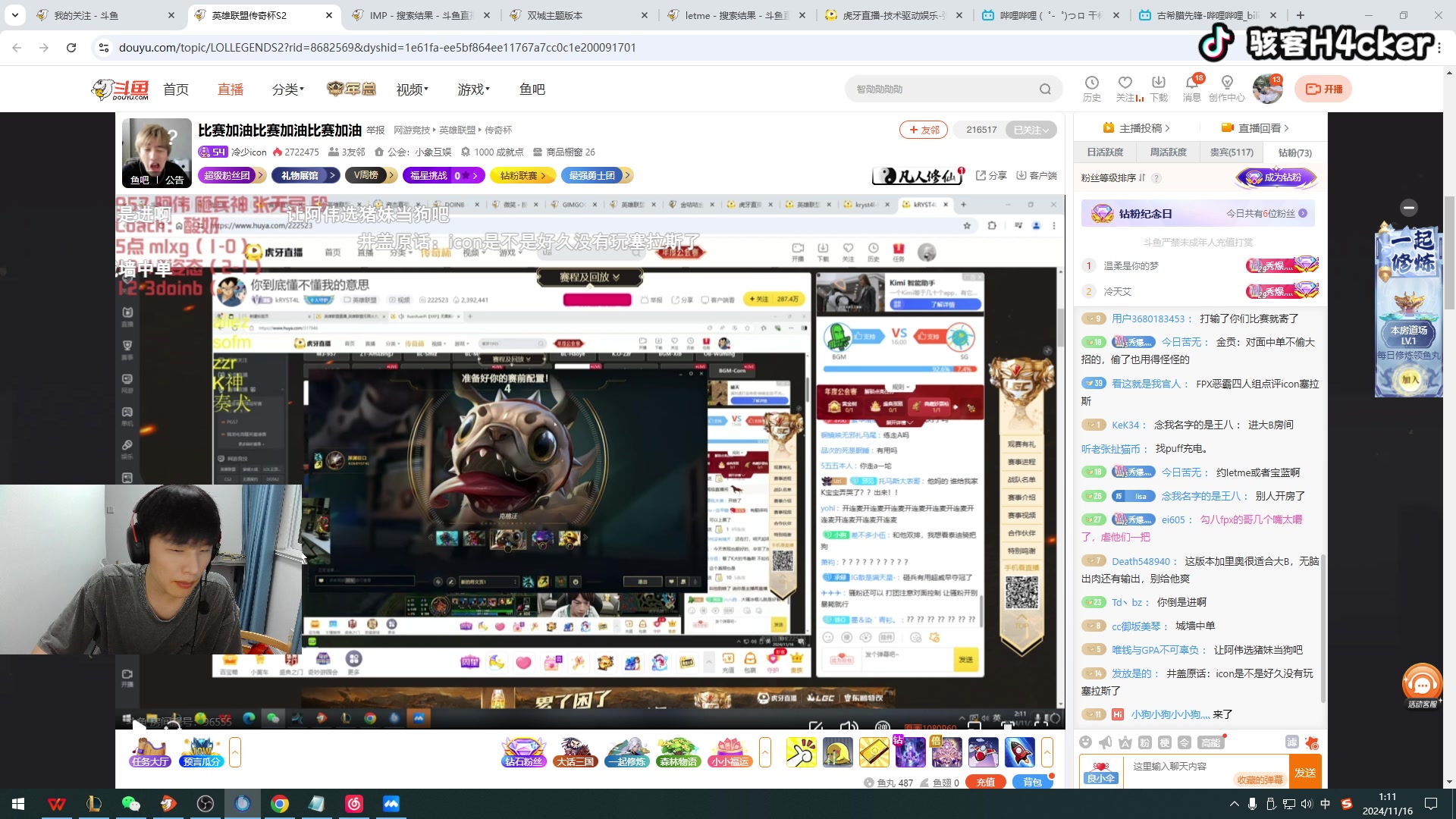The image size is (1456, 819).
Task: Click the 充值 recharge button
Action: [986, 782]
